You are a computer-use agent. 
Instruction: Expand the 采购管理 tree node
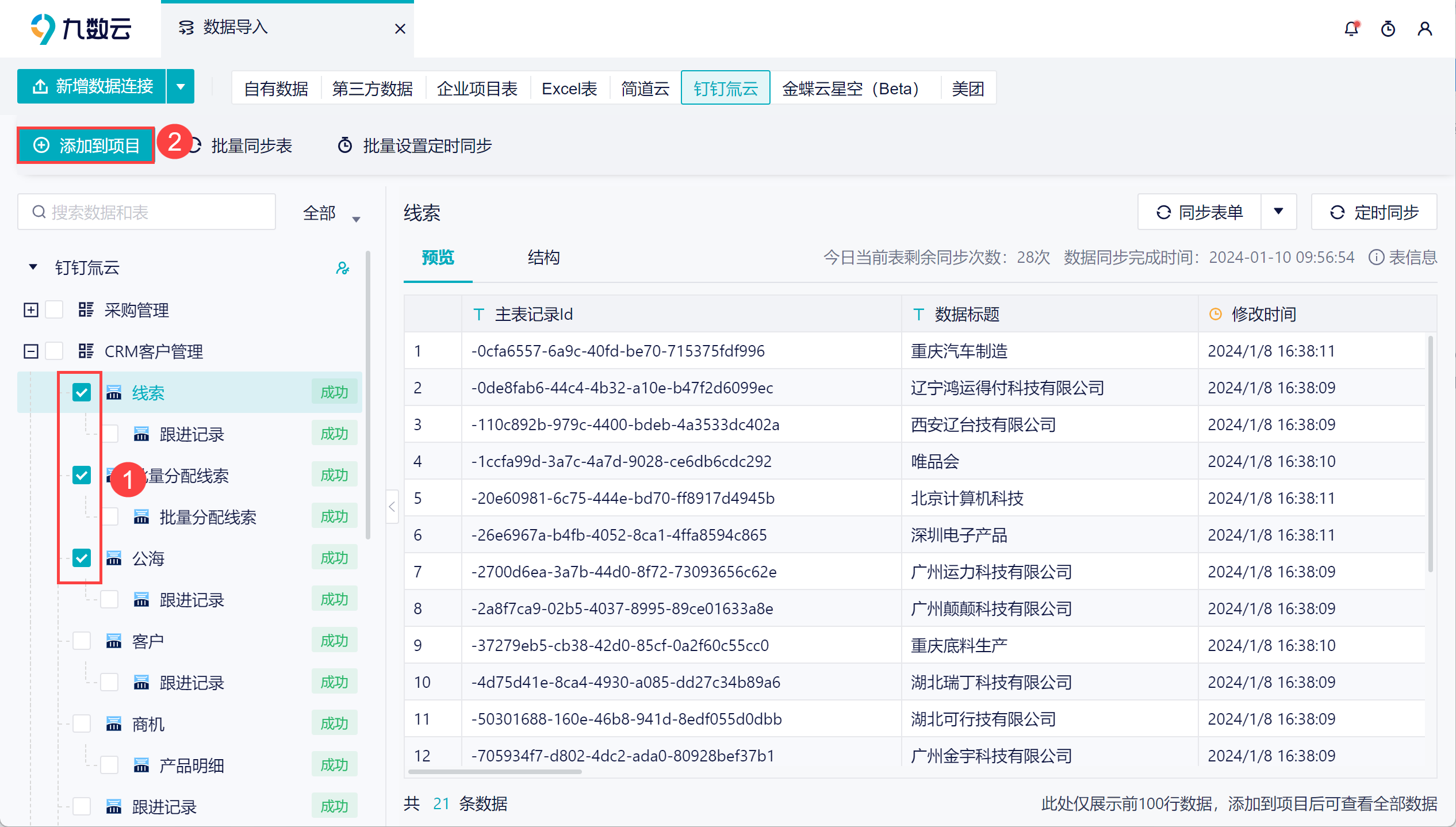point(31,310)
